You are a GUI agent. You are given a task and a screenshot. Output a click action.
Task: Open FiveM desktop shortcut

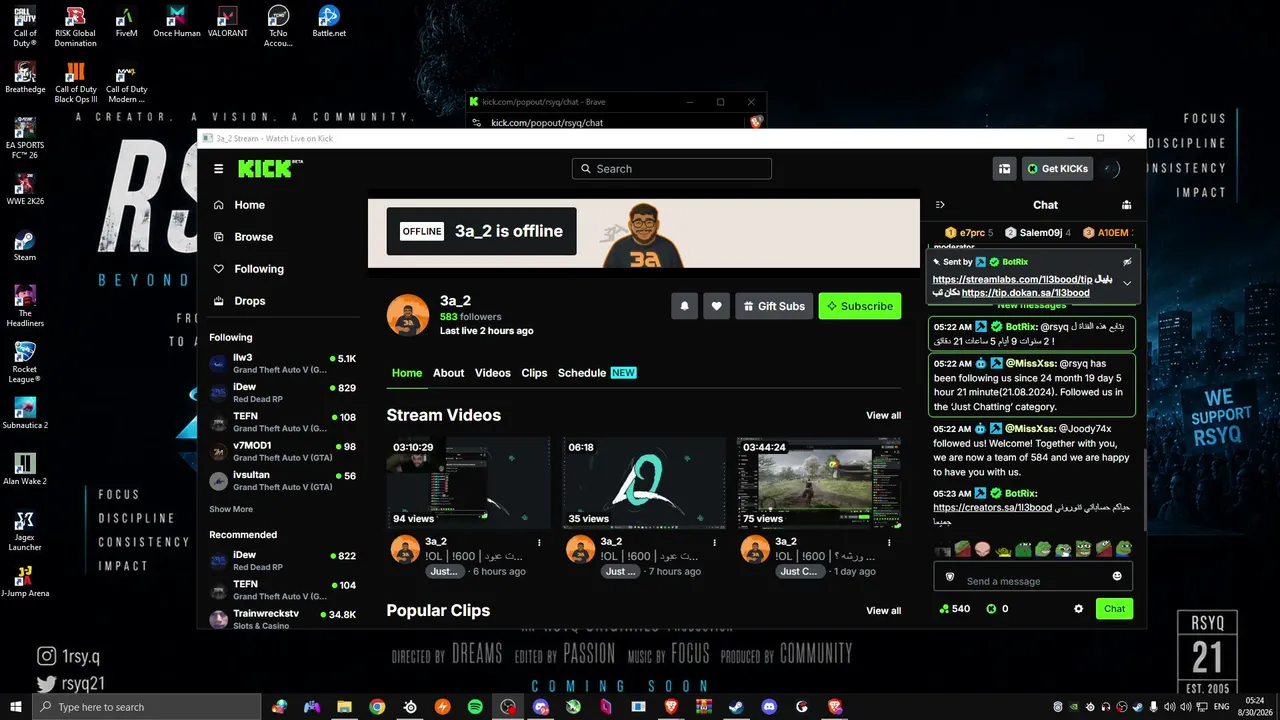126,22
